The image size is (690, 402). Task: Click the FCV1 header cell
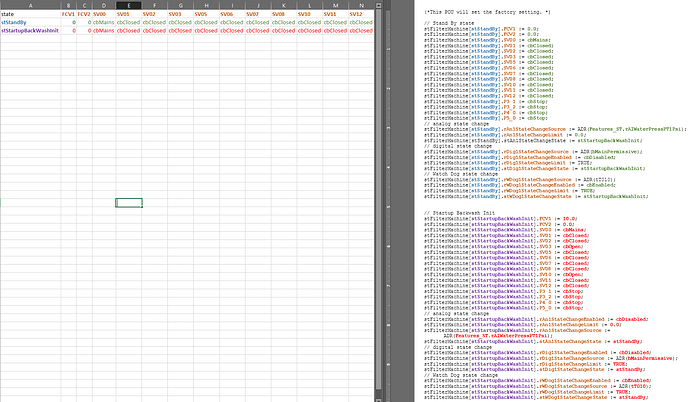[x=69, y=14]
